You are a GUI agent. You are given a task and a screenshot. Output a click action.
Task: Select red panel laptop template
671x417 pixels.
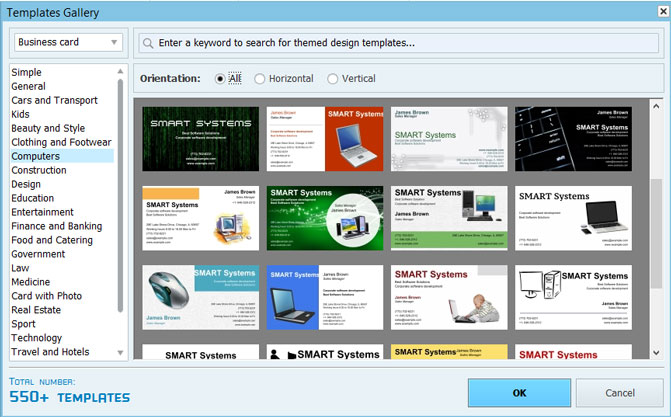tap(325, 139)
